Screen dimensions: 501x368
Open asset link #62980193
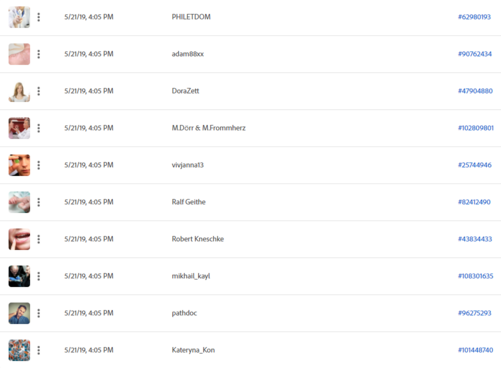[x=474, y=17]
